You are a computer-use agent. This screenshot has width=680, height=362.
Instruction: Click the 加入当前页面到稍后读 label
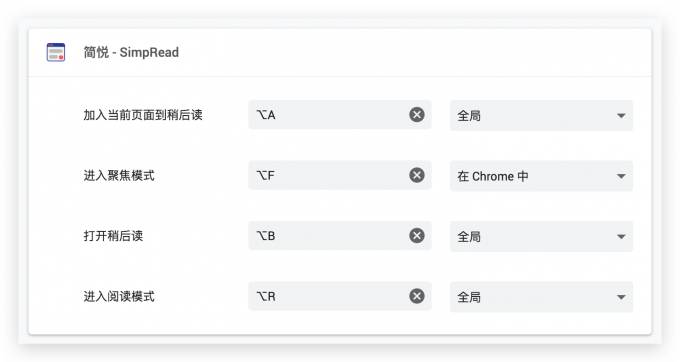pyautogui.click(x=143, y=115)
